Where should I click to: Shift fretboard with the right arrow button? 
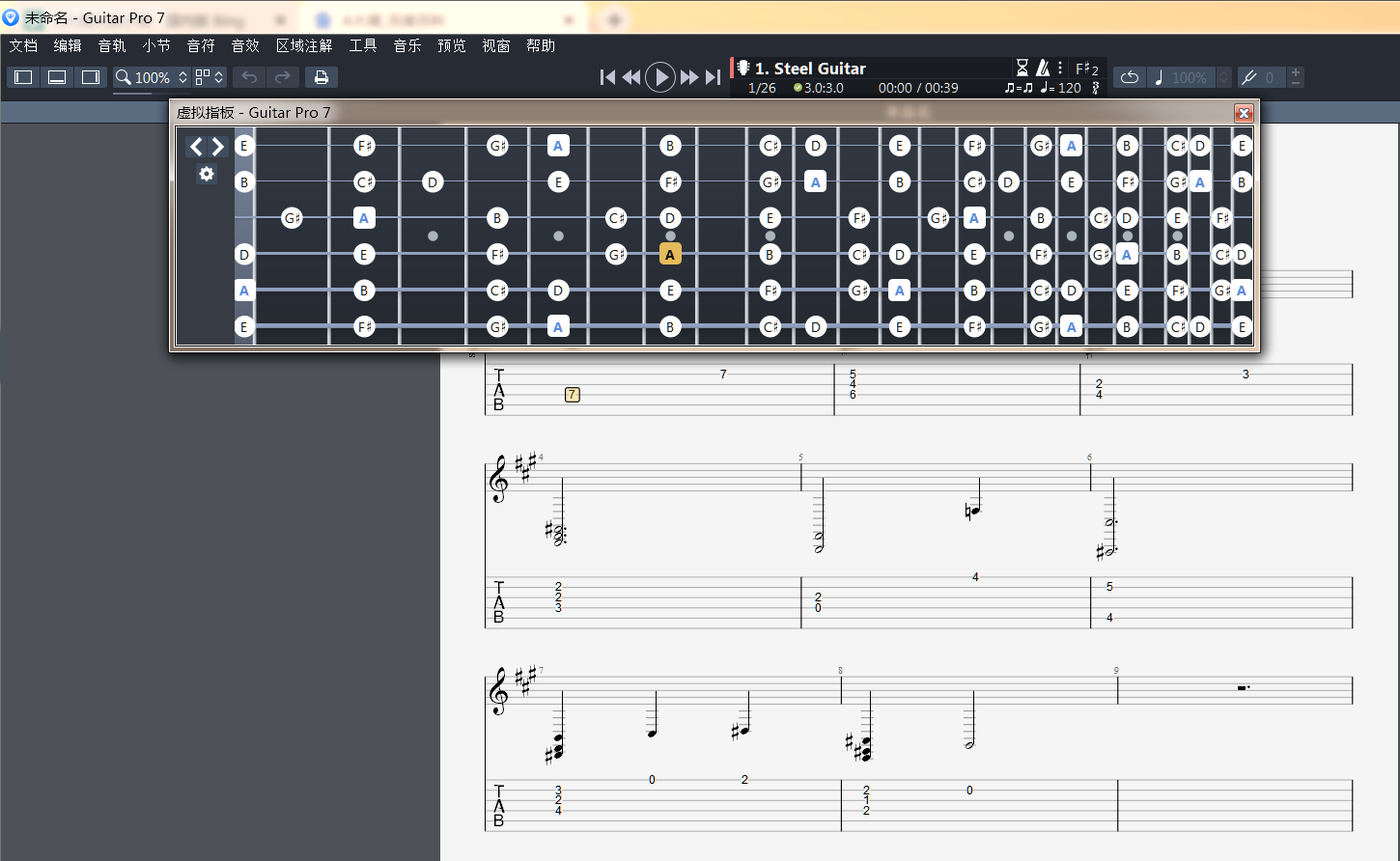(218, 147)
